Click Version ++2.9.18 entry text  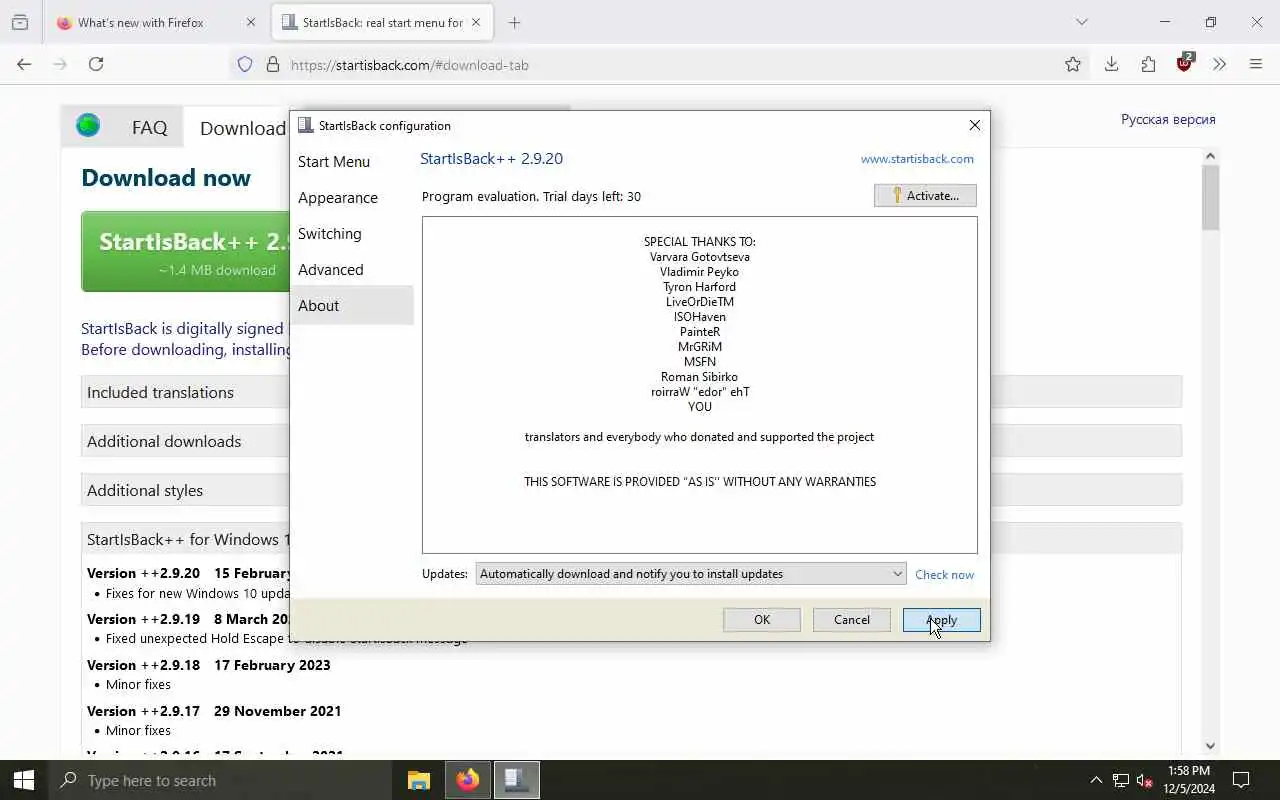click(x=208, y=665)
